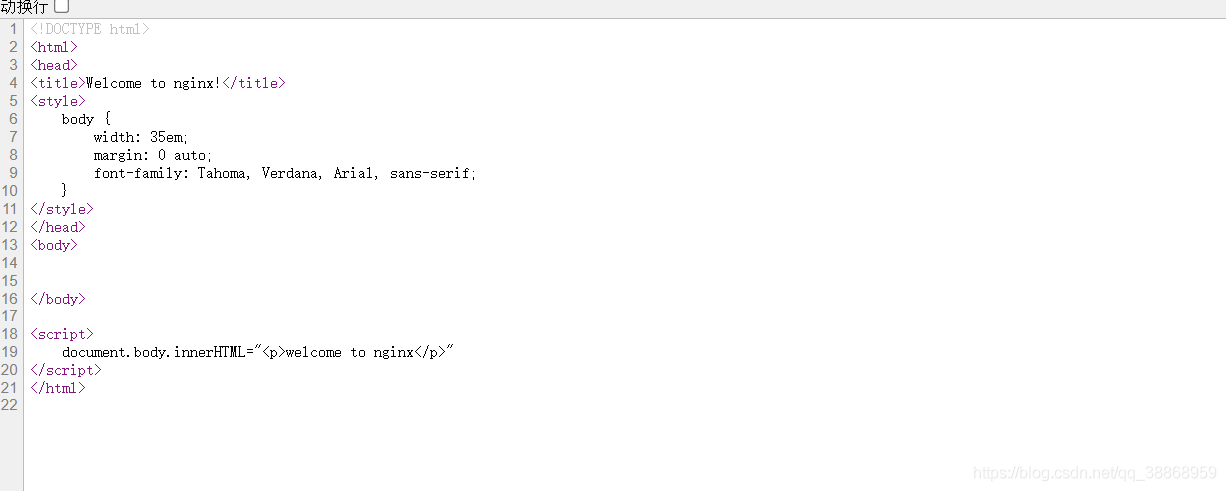The width and height of the screenshot is (1226, 491).
Task: Click line number 4 in gutter
Action: [x=14, y=83]
